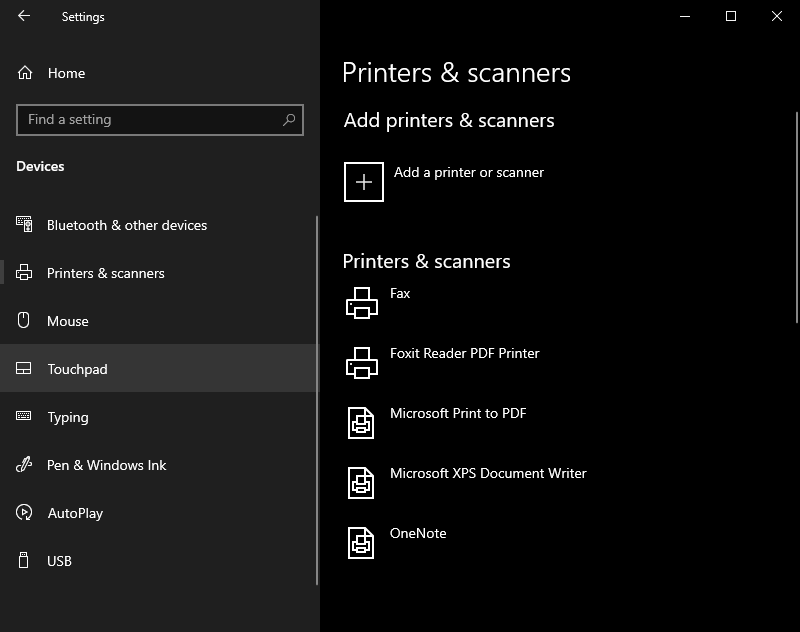Select the OneNote printer icon
The height and width of the screenshot is (632, 800).
(x=361, y=543)
